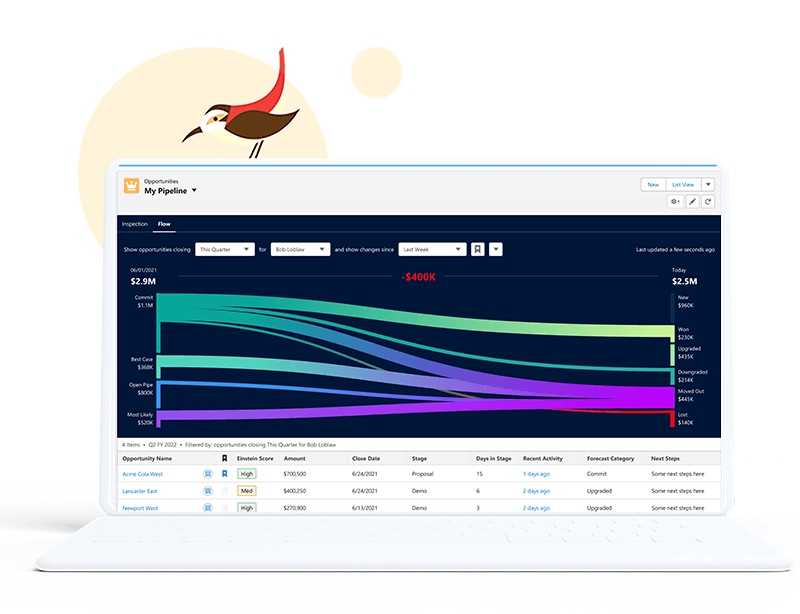Click the bookmark filter button beside Last Week

(478, 250)
